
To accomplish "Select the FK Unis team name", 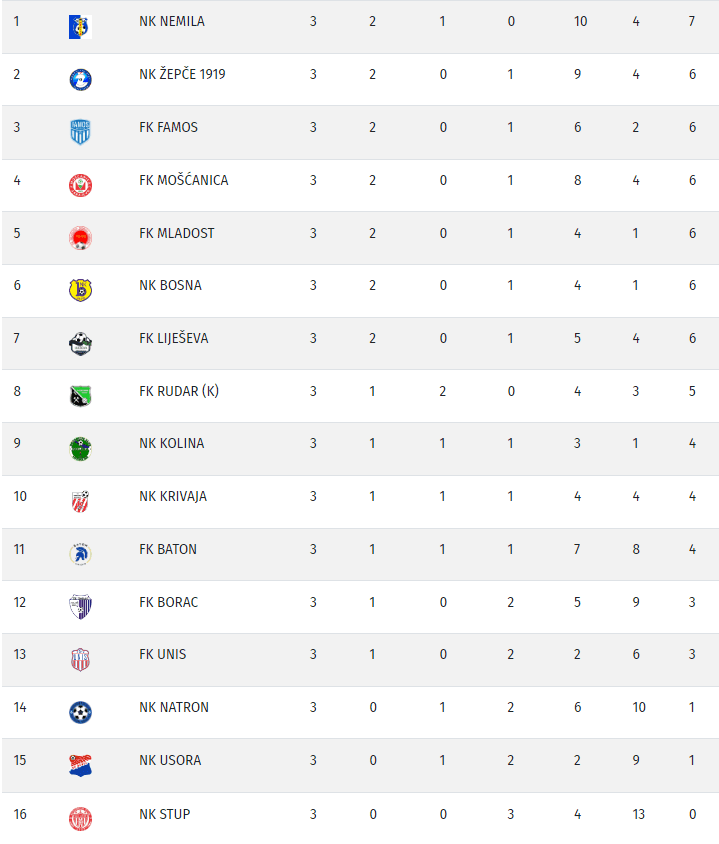I will (x=163, y=654).
